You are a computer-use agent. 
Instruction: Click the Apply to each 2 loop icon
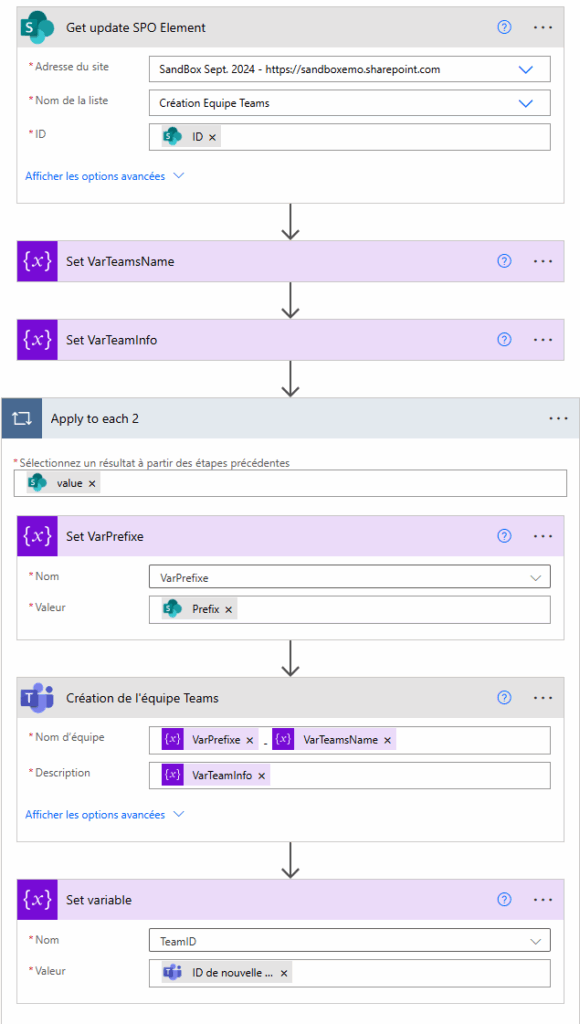[x=22, y=419]
